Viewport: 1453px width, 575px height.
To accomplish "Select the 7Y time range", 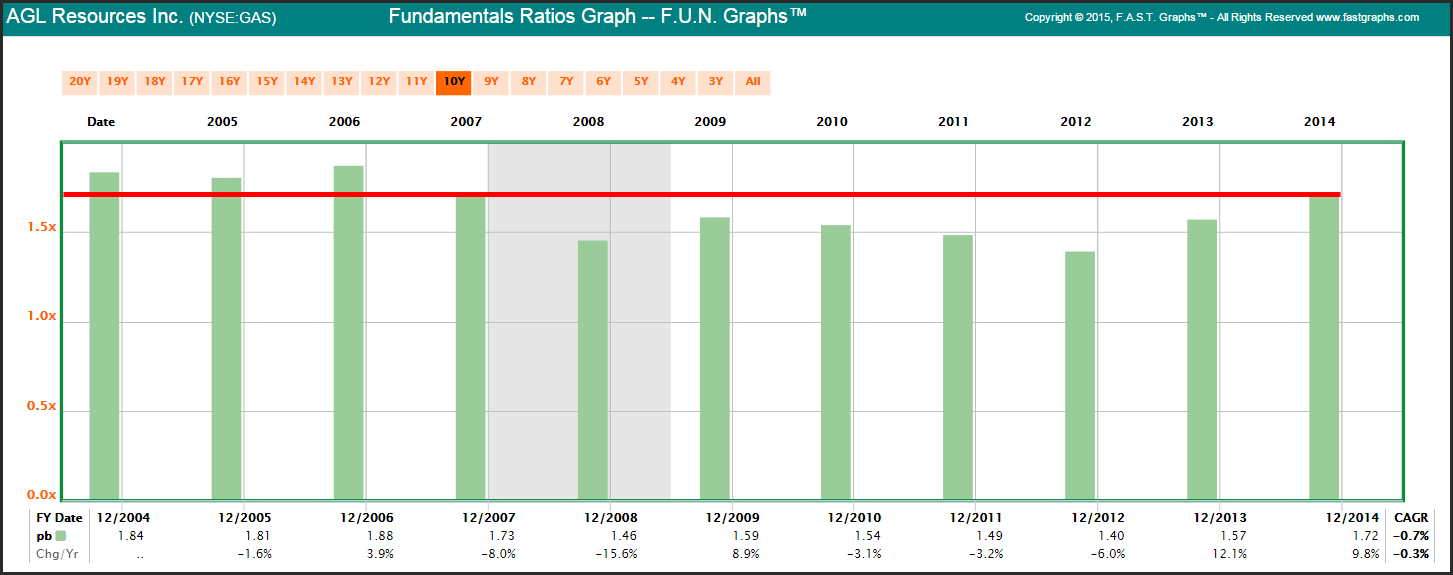I will point(566,82).
